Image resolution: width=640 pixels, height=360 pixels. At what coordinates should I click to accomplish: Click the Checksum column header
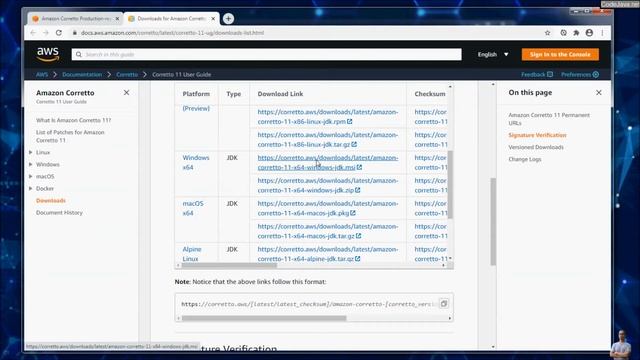pyautogui.click(x=430, y=94)
